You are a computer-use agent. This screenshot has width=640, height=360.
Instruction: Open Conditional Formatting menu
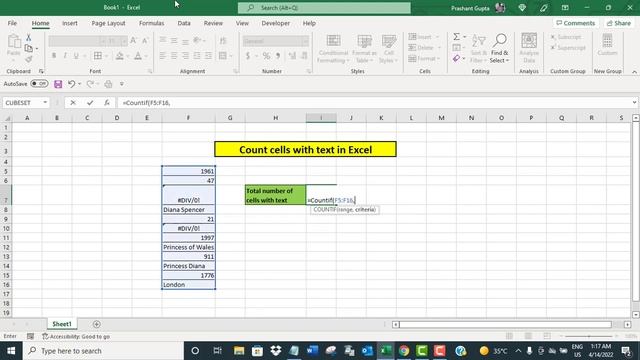[x=333, y=49]
